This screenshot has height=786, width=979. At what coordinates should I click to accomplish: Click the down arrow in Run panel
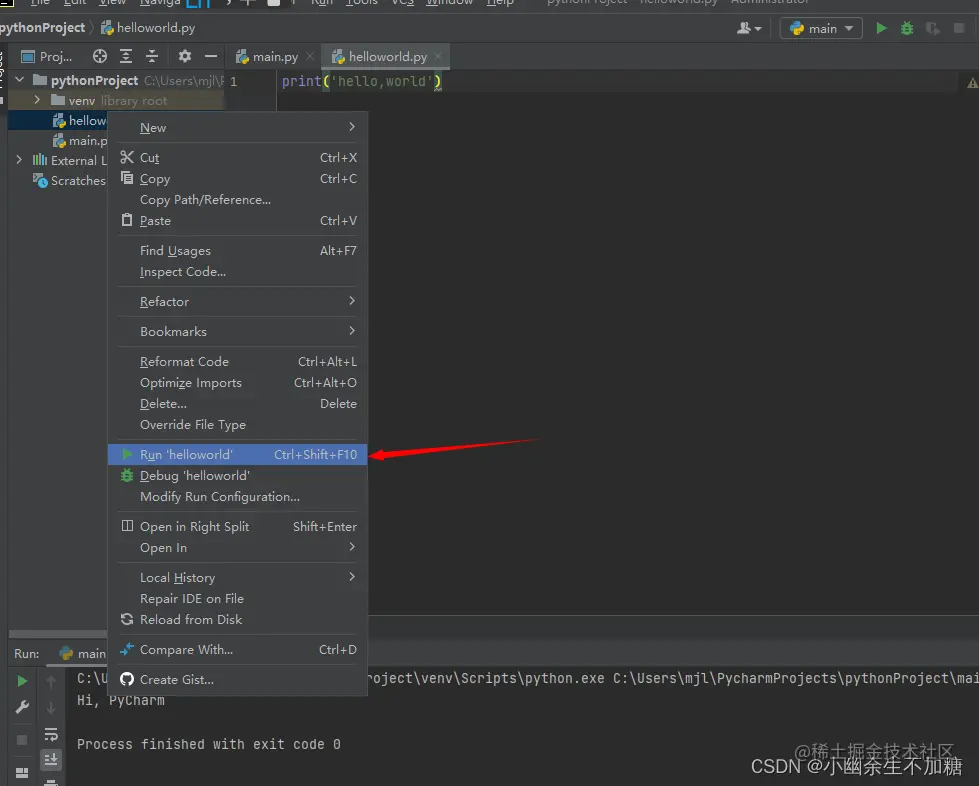click(x=51, y=708)
